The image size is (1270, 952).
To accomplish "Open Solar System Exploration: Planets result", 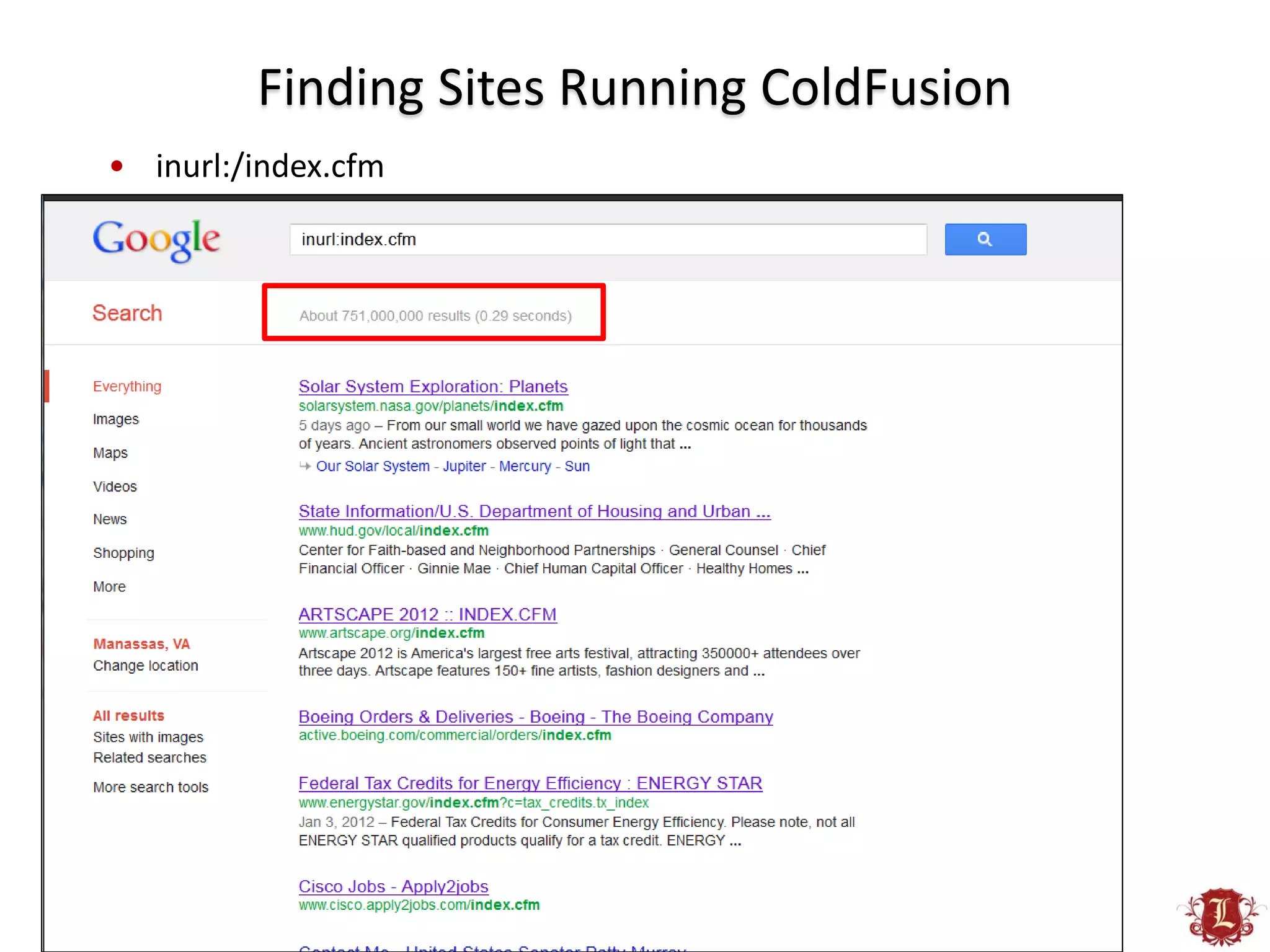I will [433, 387].
